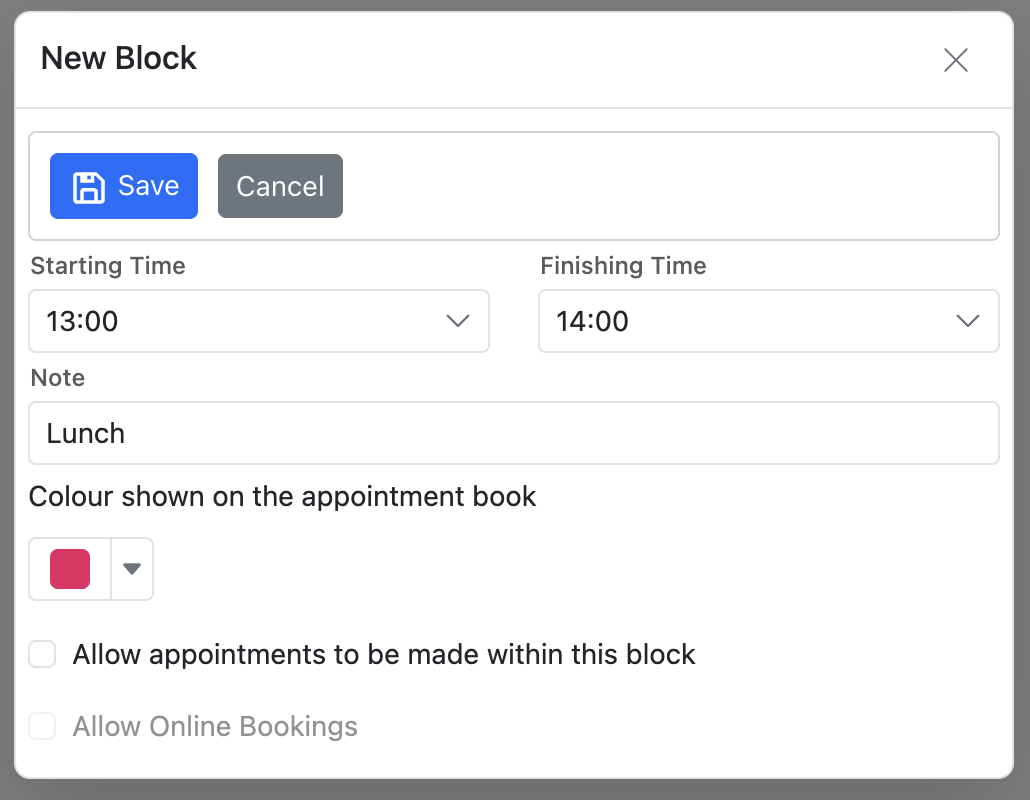This screenshot has width=1030, height=800.
Task: Click the Finishing Time field label
Action: [623, 266]
